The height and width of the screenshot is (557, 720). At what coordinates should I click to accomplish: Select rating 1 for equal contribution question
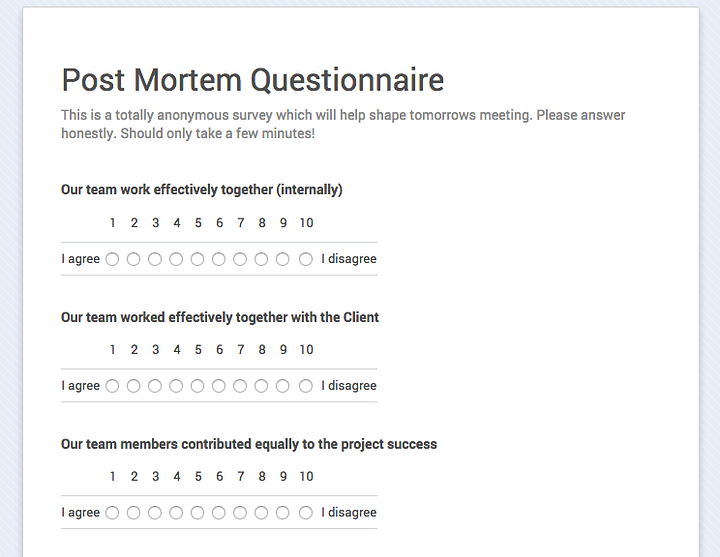coord(112,512)
